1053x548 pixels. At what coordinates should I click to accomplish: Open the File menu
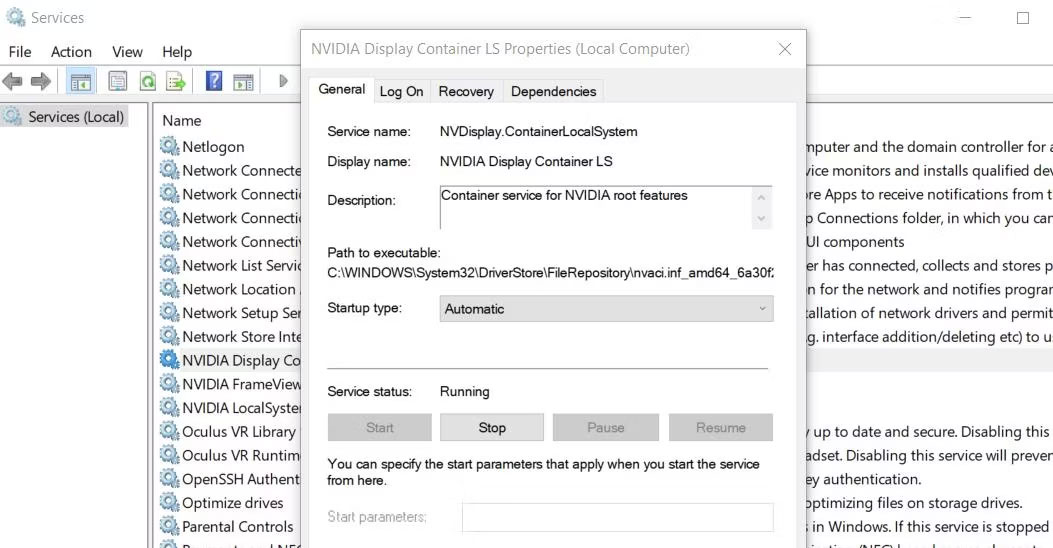click(x=19, y=52)
